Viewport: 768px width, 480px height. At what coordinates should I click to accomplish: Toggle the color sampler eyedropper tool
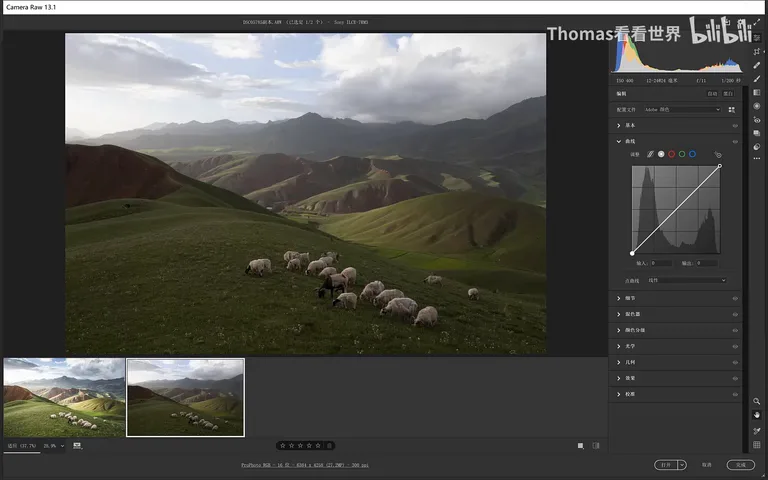click(757, 431)
